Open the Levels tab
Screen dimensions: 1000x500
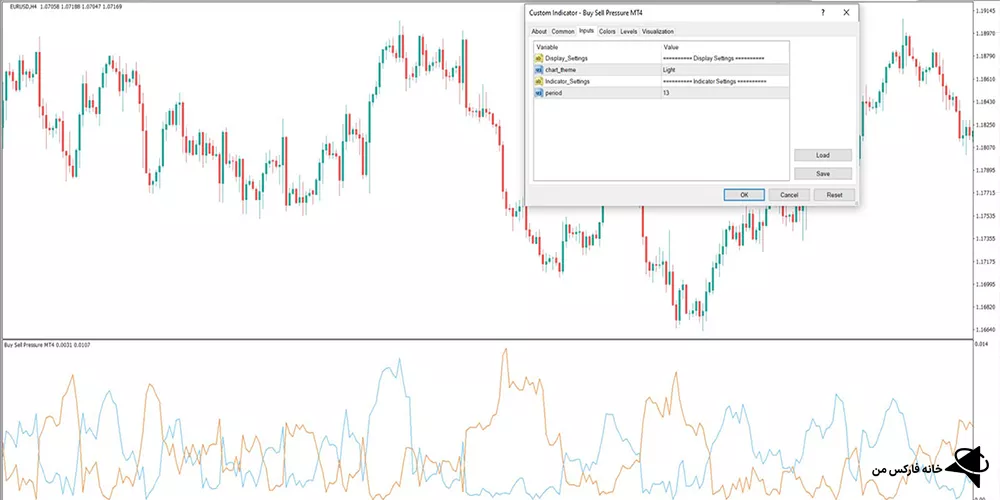click(x=628, y=31)
